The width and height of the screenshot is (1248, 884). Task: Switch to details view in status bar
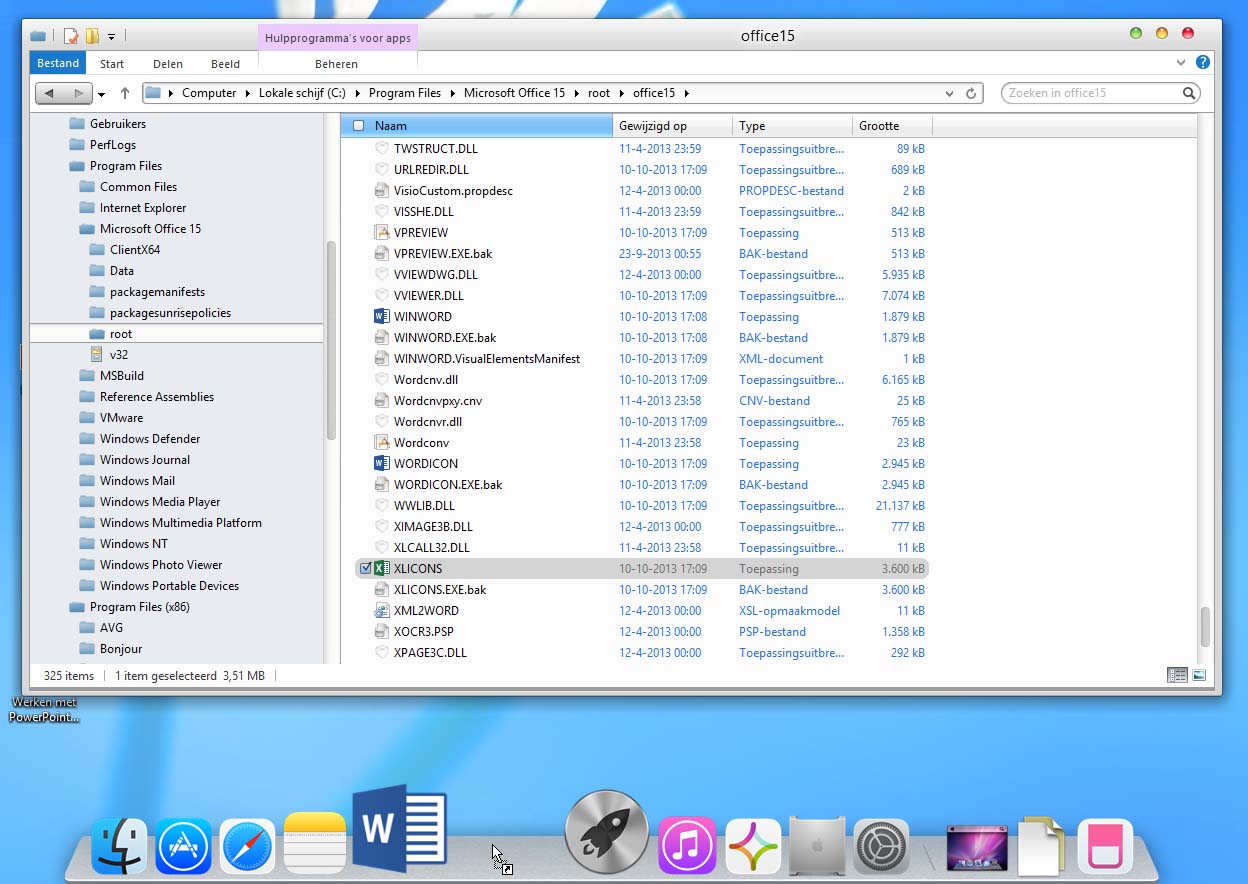pos(1177,676)
